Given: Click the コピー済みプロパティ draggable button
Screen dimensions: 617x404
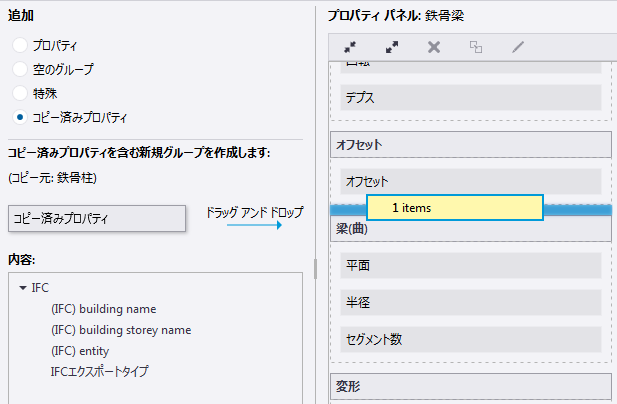Looking at the screenshot, I should [x=96, y=218].
